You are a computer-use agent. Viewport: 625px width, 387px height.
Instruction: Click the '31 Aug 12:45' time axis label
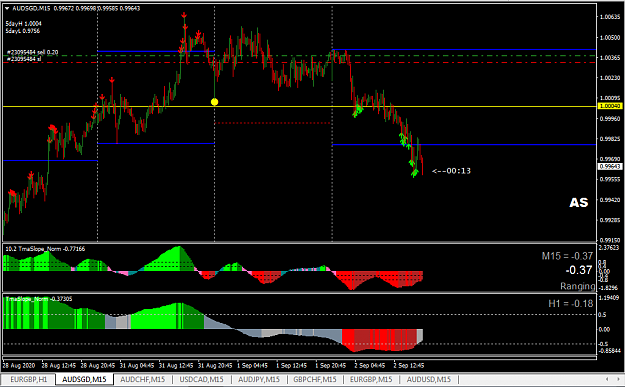tap(176, 365)
